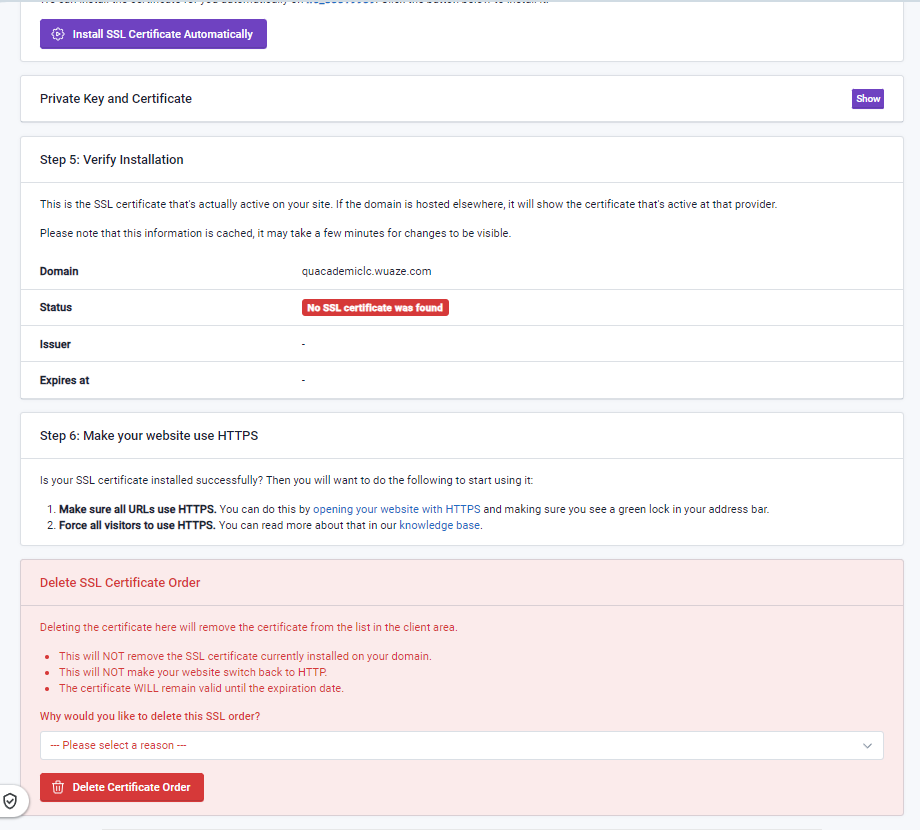The height and width of the screenshot is (830, 920).
Task: Follow the 'opening your website with HTTPS' link
Action: [396, 509]
